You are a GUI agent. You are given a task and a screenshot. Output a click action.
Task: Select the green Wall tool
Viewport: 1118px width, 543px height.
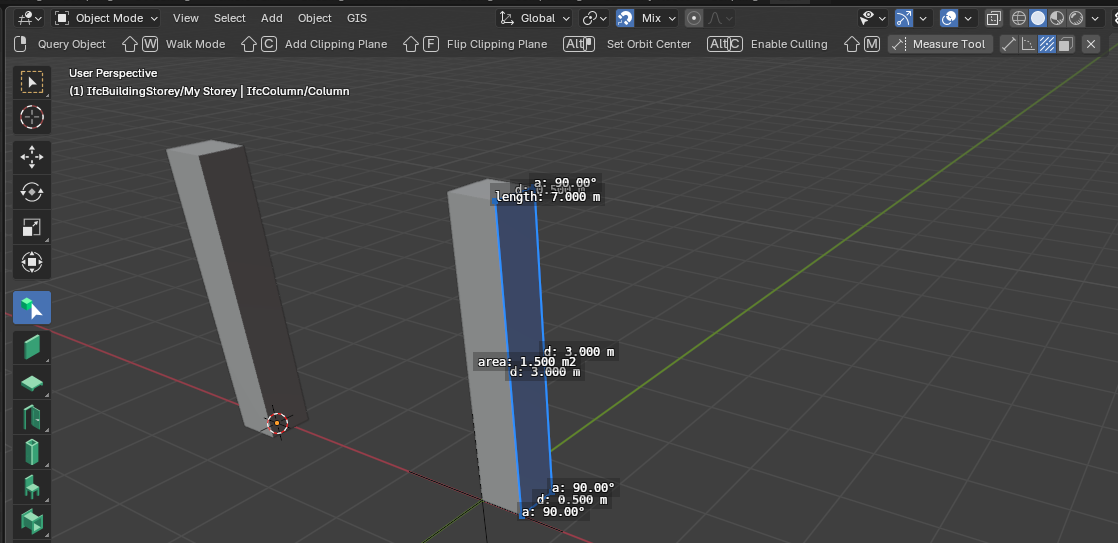tap(32, 348)
